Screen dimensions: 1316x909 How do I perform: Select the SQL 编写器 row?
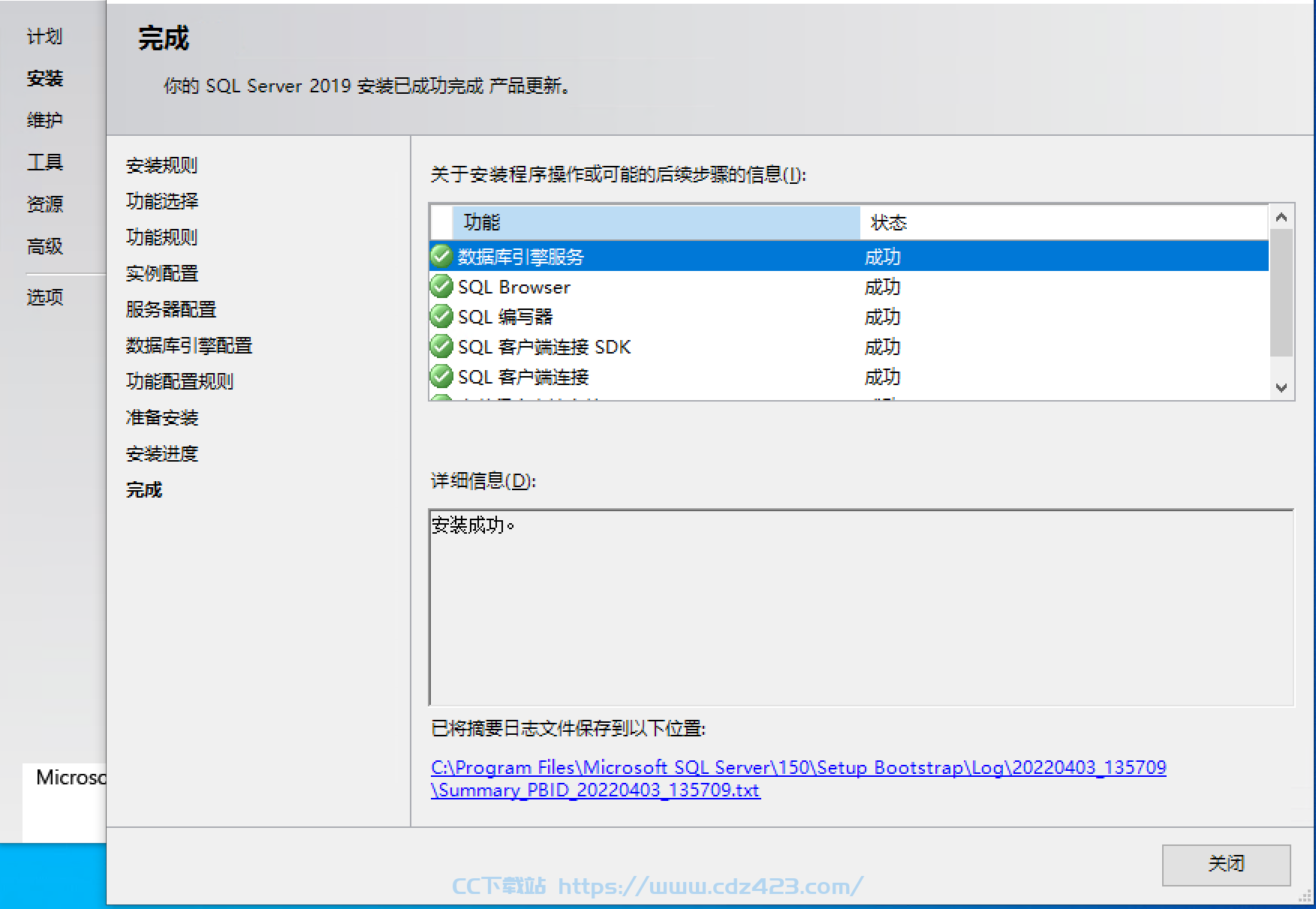click(849, 317)
